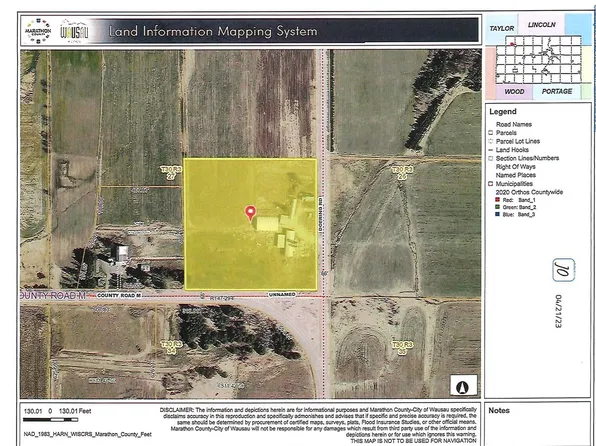Click the green Band_2 color swatch
The width and height of the screenshot is (596, 446).
coord(497,207)
